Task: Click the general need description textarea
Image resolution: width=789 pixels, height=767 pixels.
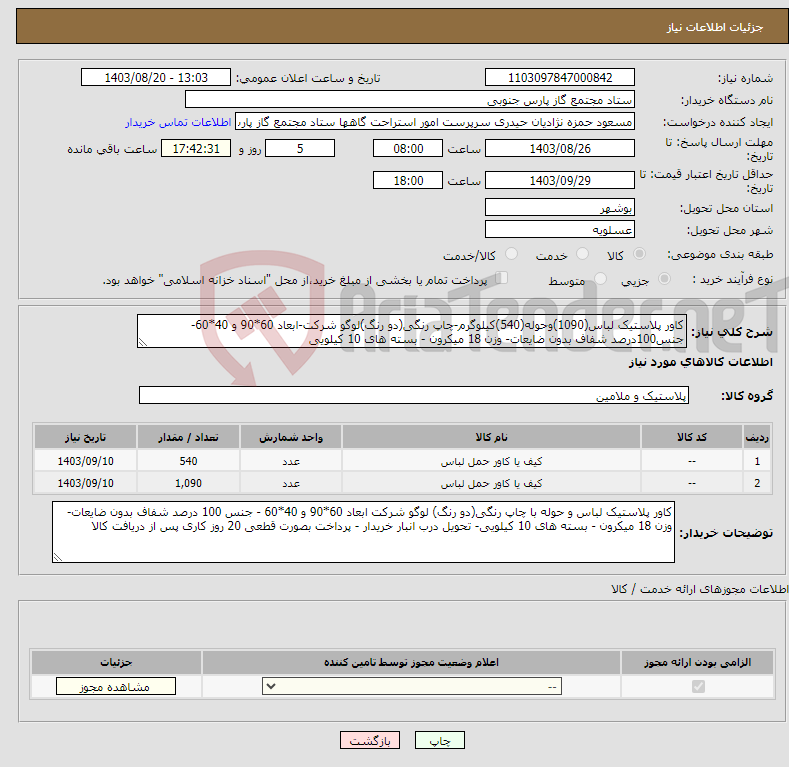Action: click(x=412, y=331)
